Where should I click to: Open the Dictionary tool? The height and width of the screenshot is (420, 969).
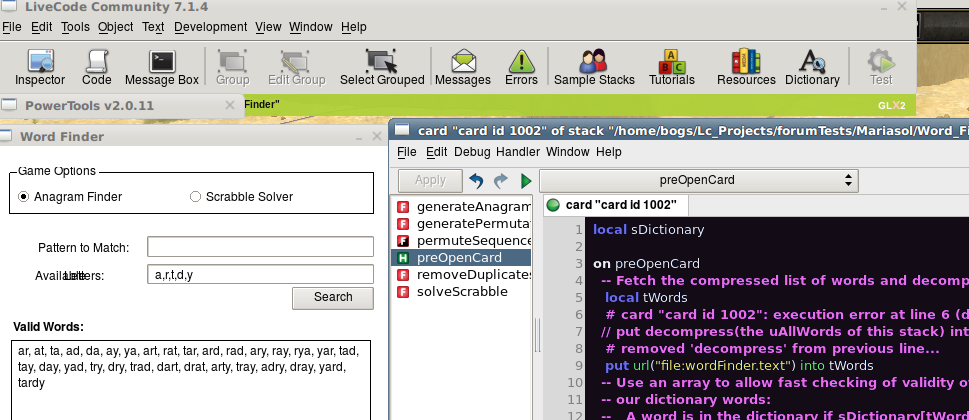pyautogui.click(x=812, y=68)
